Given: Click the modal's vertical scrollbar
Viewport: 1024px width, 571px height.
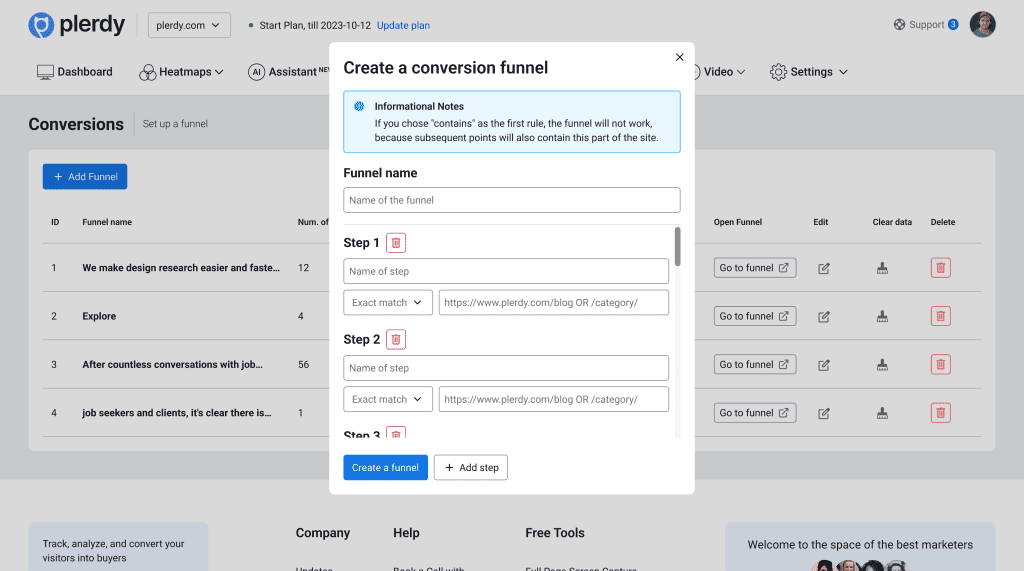Looking at the screenshot, I should tap(678, 247).
